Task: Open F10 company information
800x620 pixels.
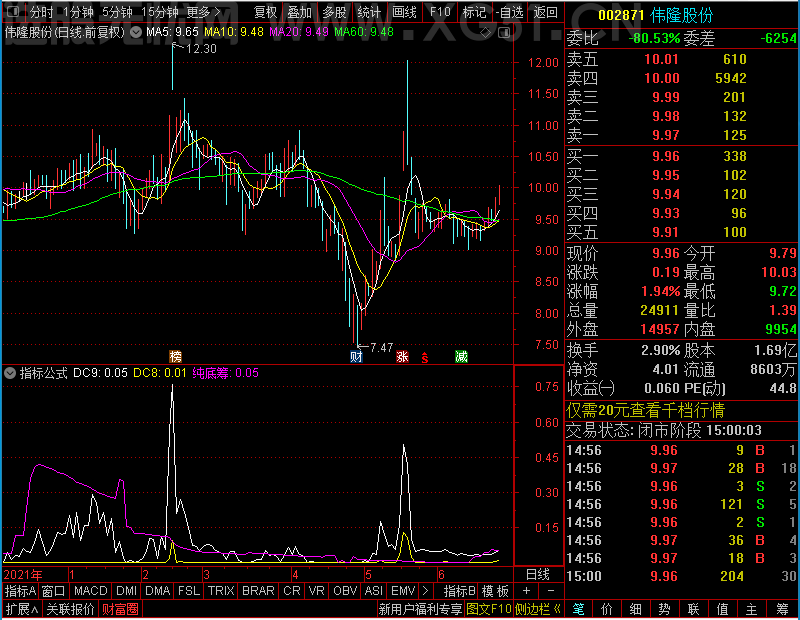Action: pos(440,12)
